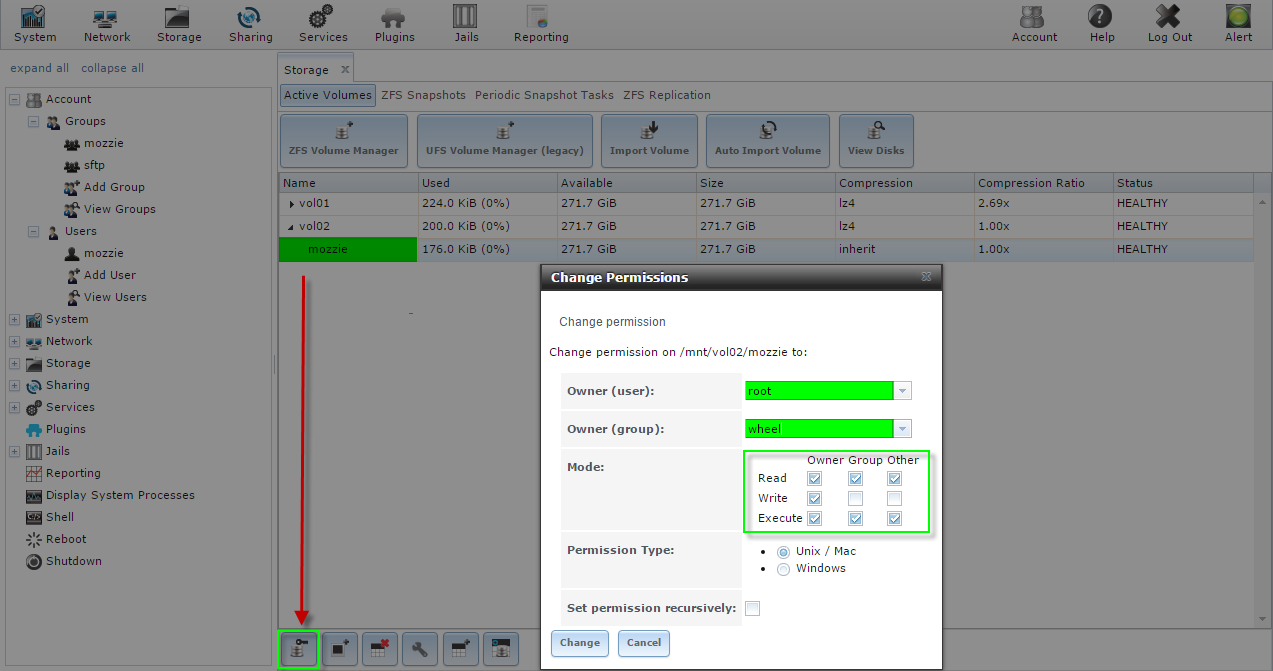Switch to the Active Volumes tab
Viewport: 1273px width, 671px height.
pos(327,95)
